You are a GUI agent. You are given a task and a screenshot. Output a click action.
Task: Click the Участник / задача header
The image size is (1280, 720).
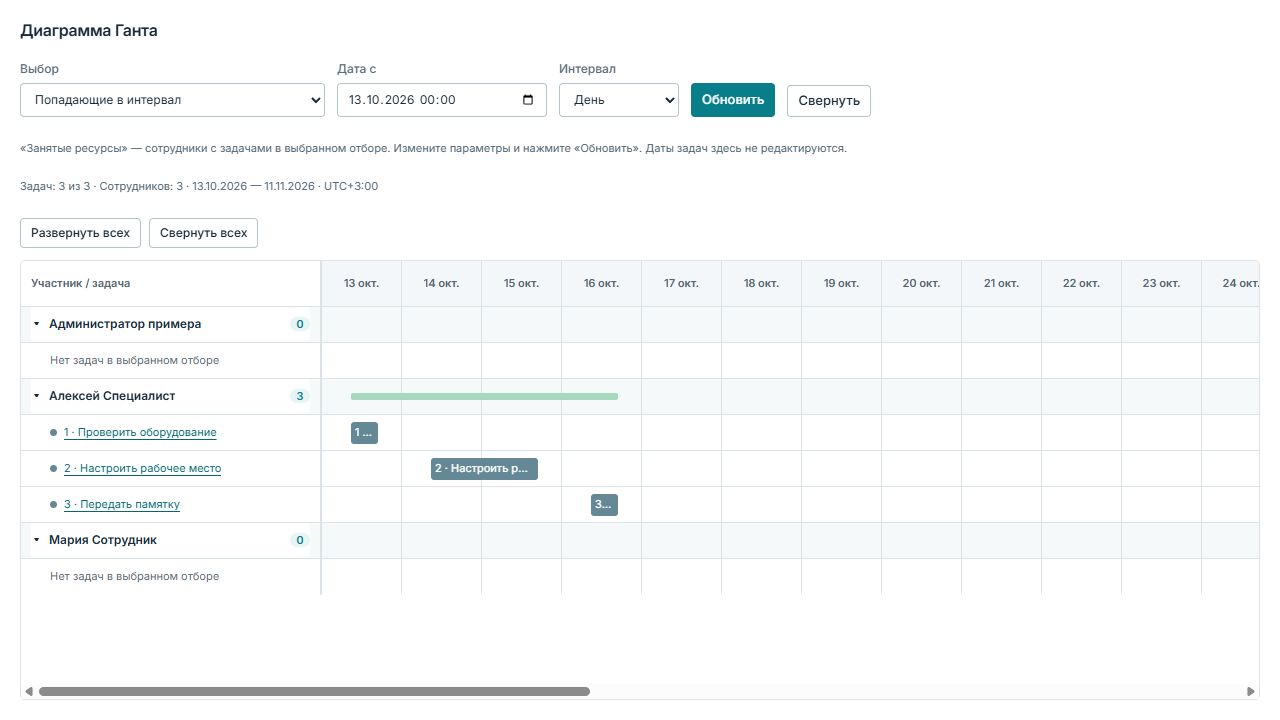[x=170, y=284]
